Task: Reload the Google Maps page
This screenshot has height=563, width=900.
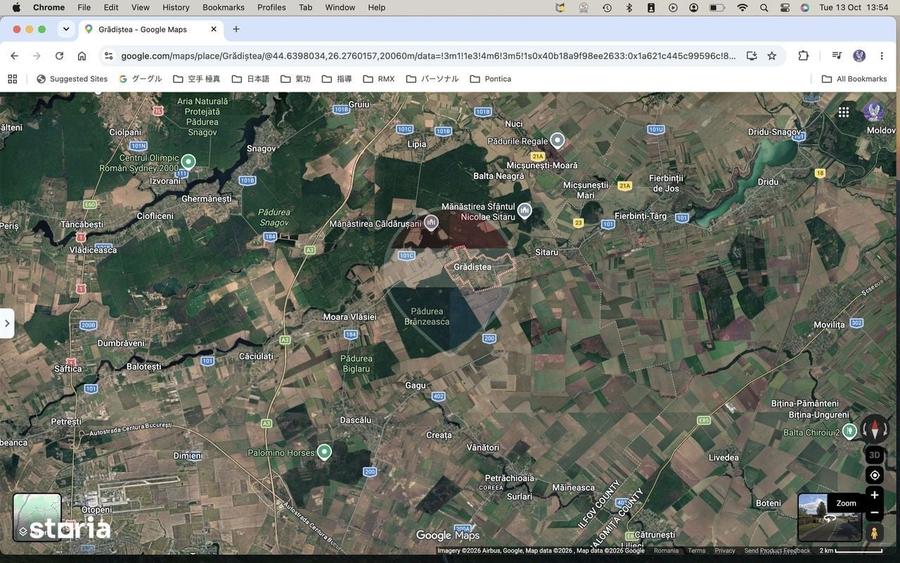Action: pyautogui.click(x=59, y=56)
